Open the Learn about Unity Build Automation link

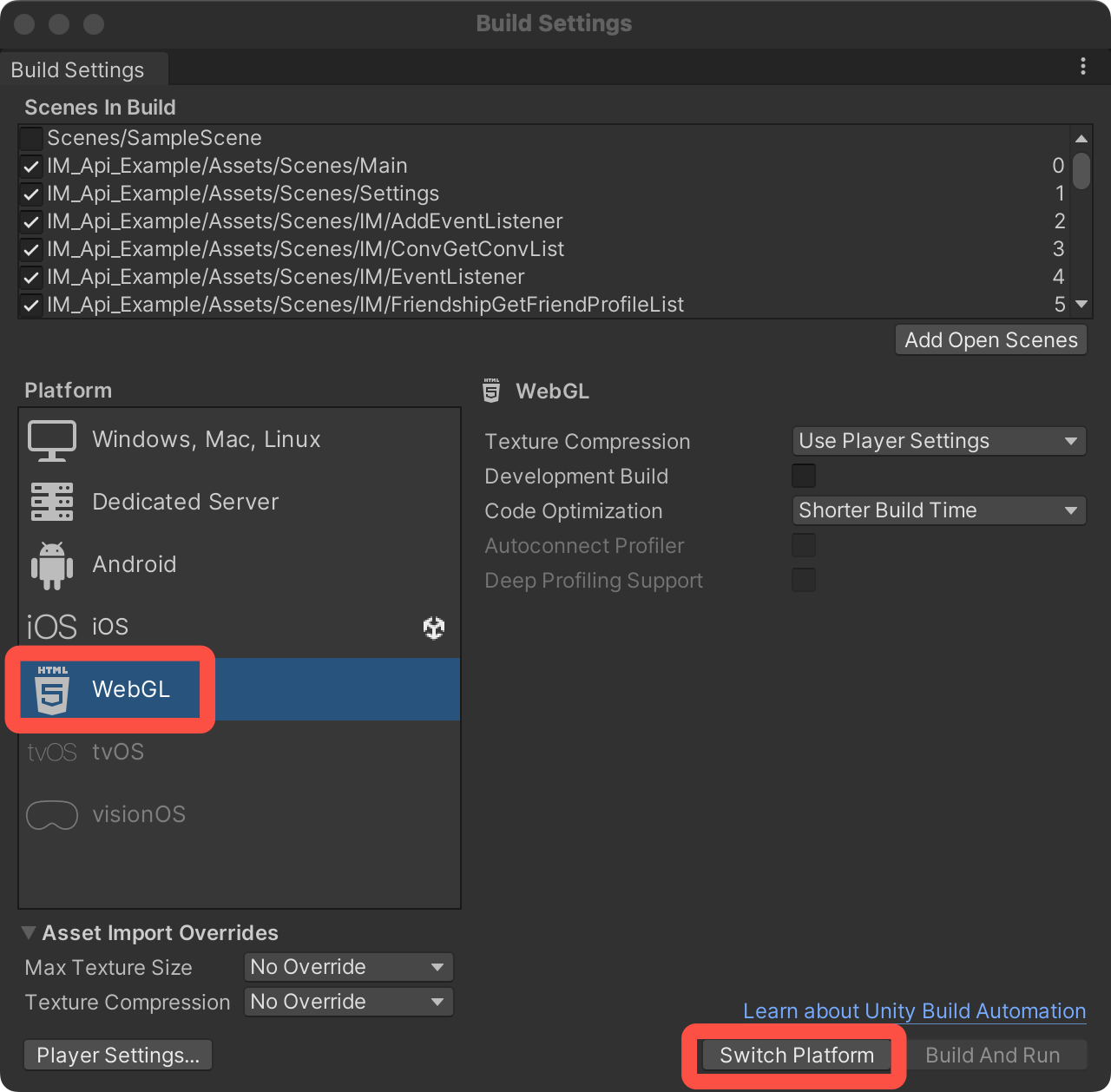click(x=914, y=1011)
